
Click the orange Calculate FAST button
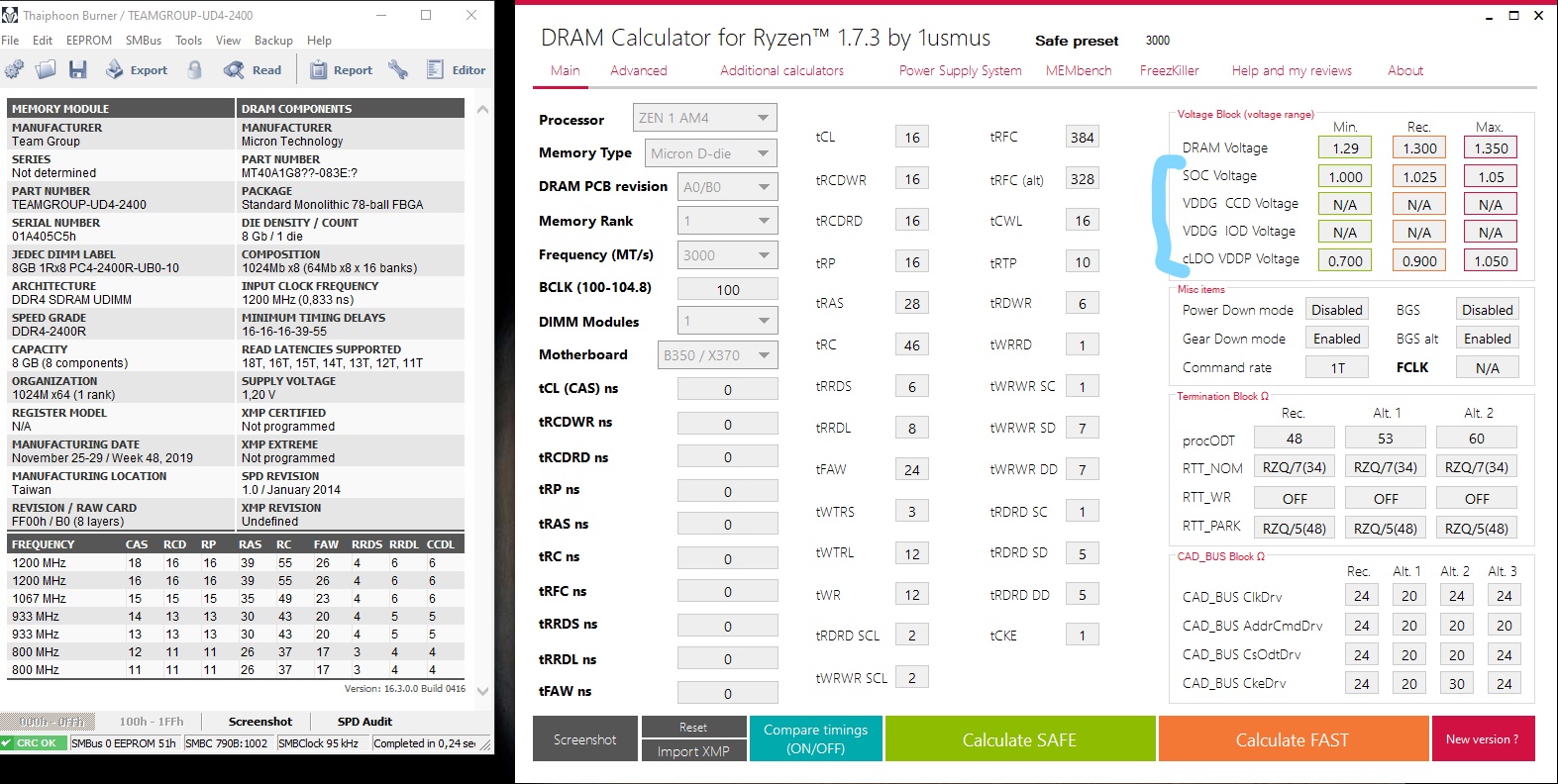click(x=1292, y=738)
